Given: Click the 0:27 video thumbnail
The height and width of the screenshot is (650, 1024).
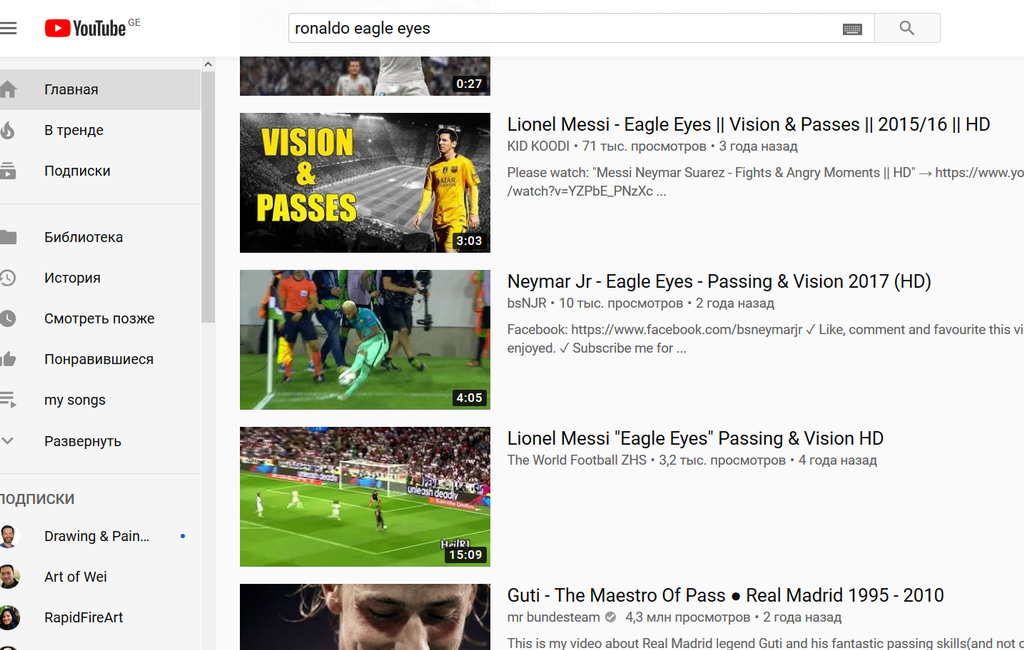Looking at the screenshot, I should click(x=364, y=76).
